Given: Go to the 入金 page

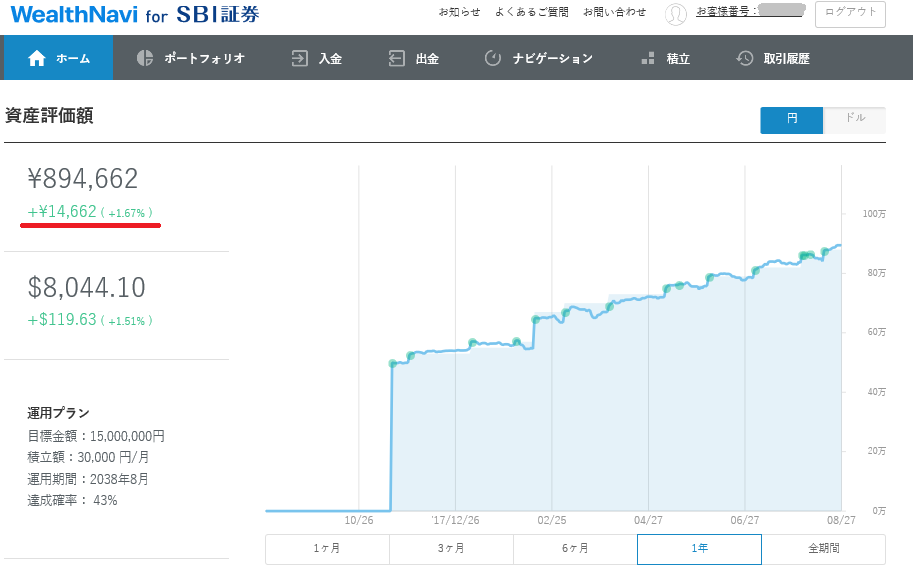Looking at the screenshot, I should pyautogui.click(x=316, y=58).
